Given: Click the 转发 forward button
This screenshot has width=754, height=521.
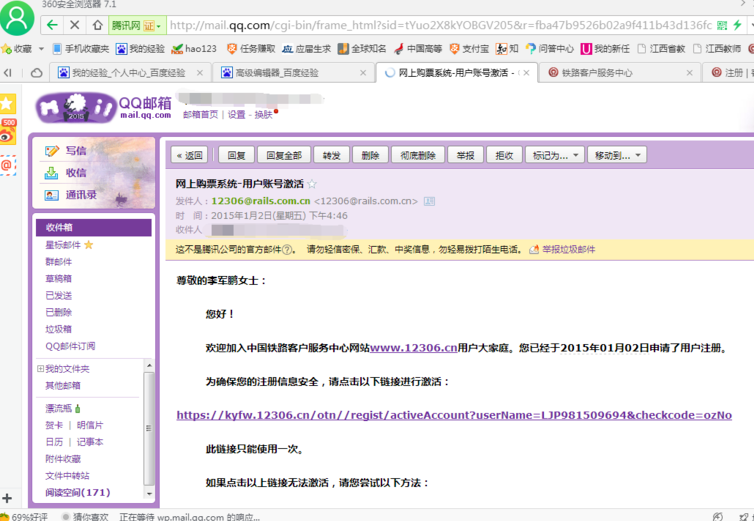Looking at the screenshot, I should (331, 155).
